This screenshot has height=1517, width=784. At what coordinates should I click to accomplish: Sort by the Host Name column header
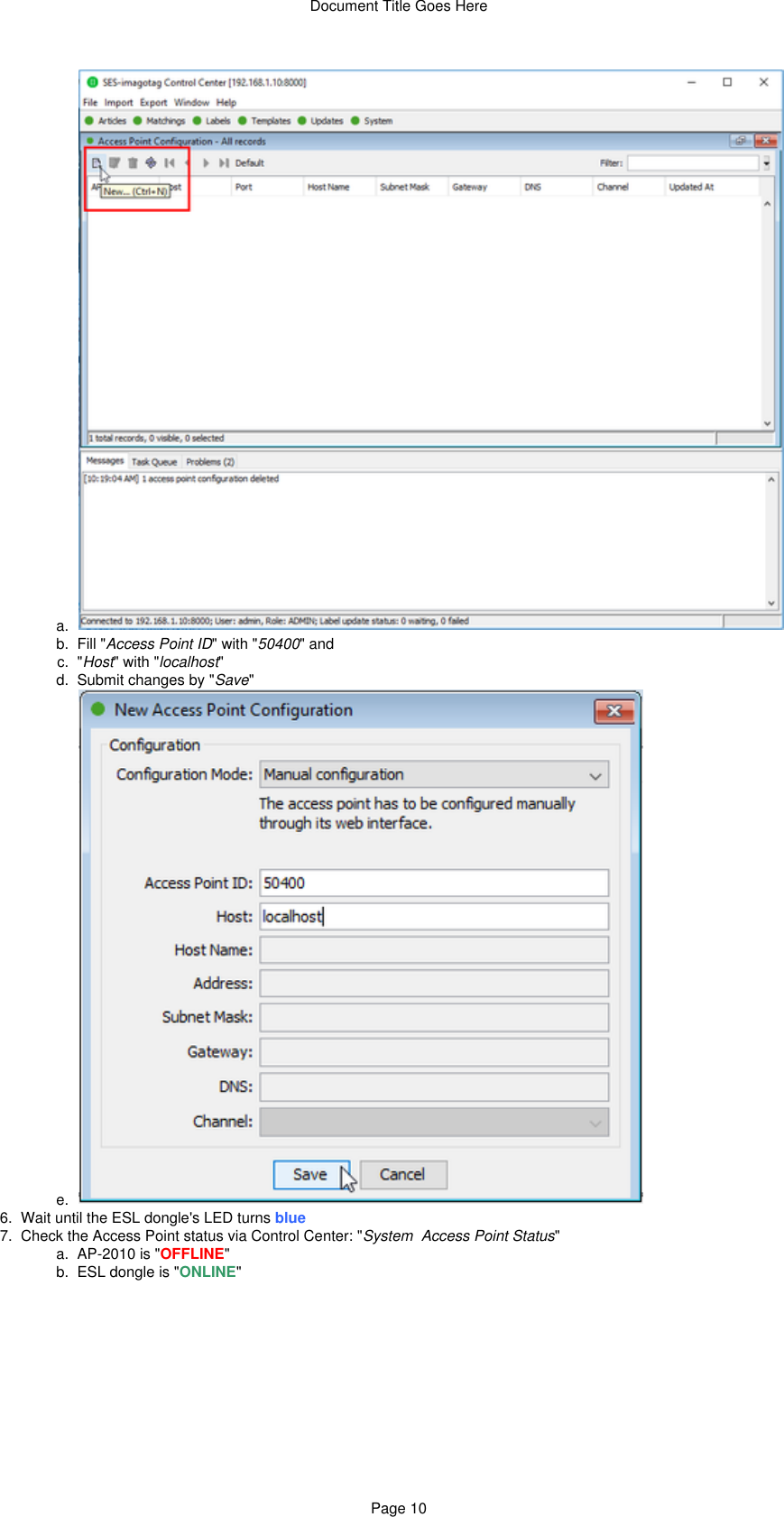tap(339, 187)
